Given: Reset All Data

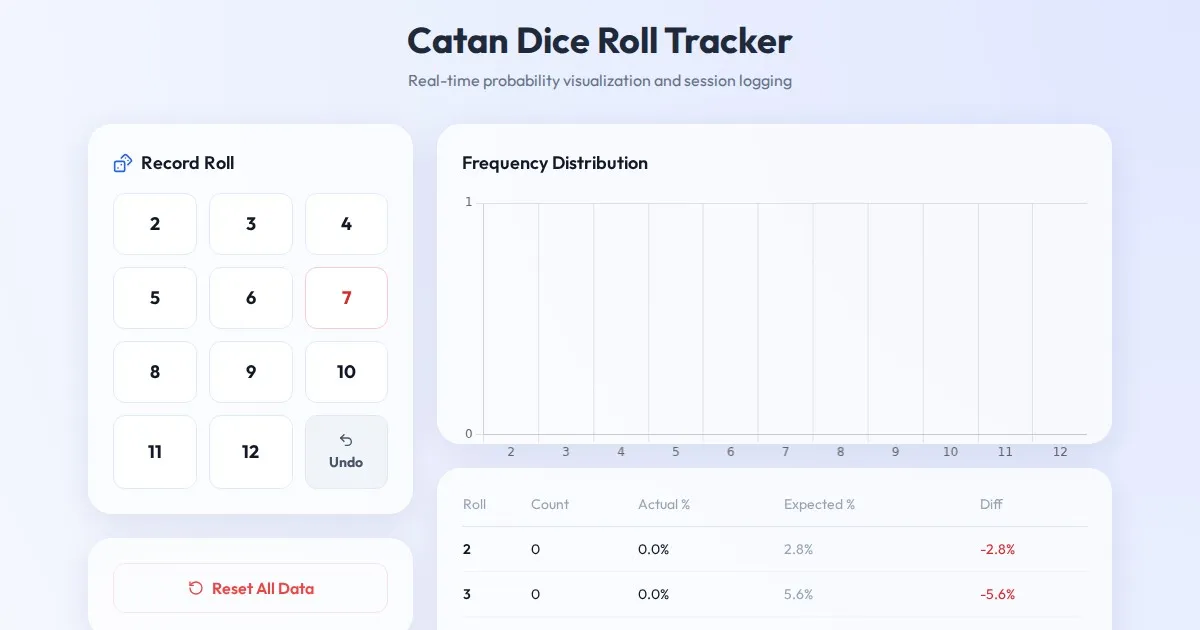Looking at the screenshot, I should click(250, 588).
